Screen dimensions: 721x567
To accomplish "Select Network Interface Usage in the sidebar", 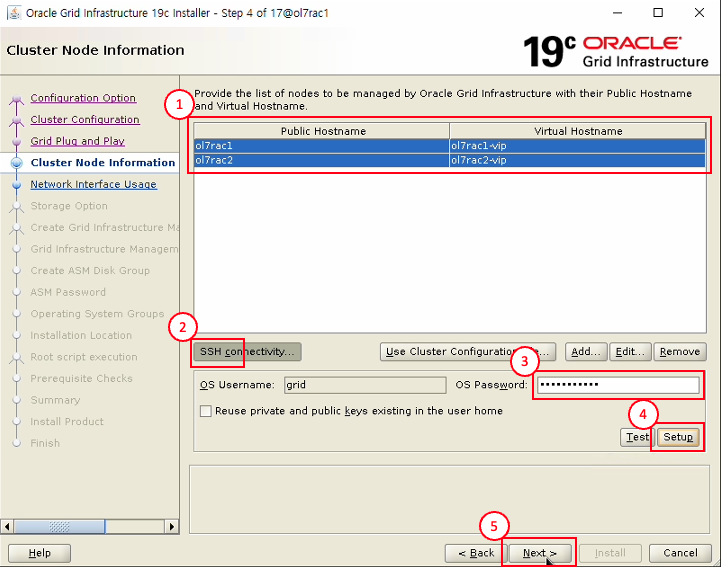I will 93,184.
